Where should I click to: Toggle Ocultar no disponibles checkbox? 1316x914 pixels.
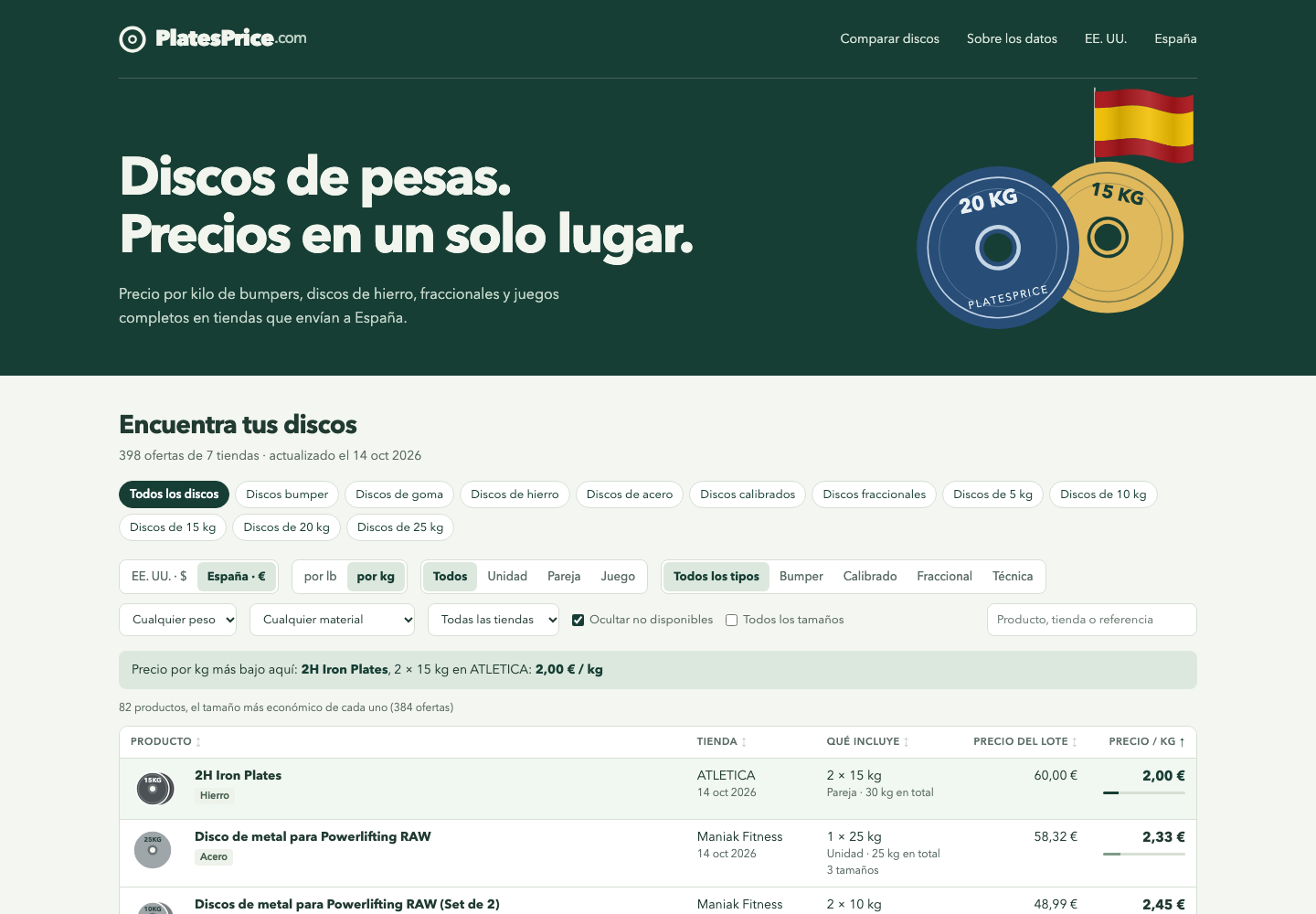pos(578,620)
